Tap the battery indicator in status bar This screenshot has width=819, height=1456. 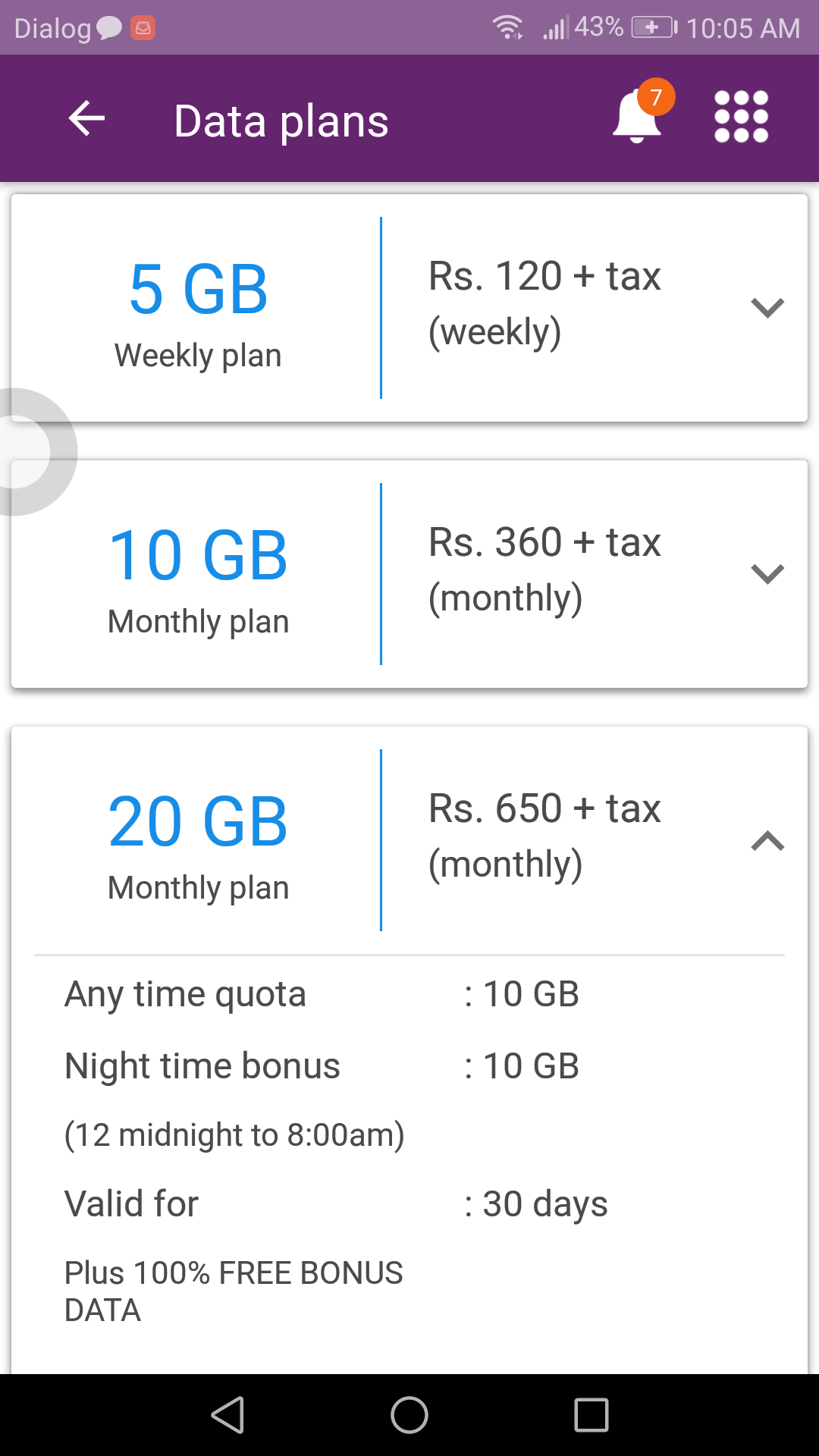pyautogui.click(x=654, y=28)
